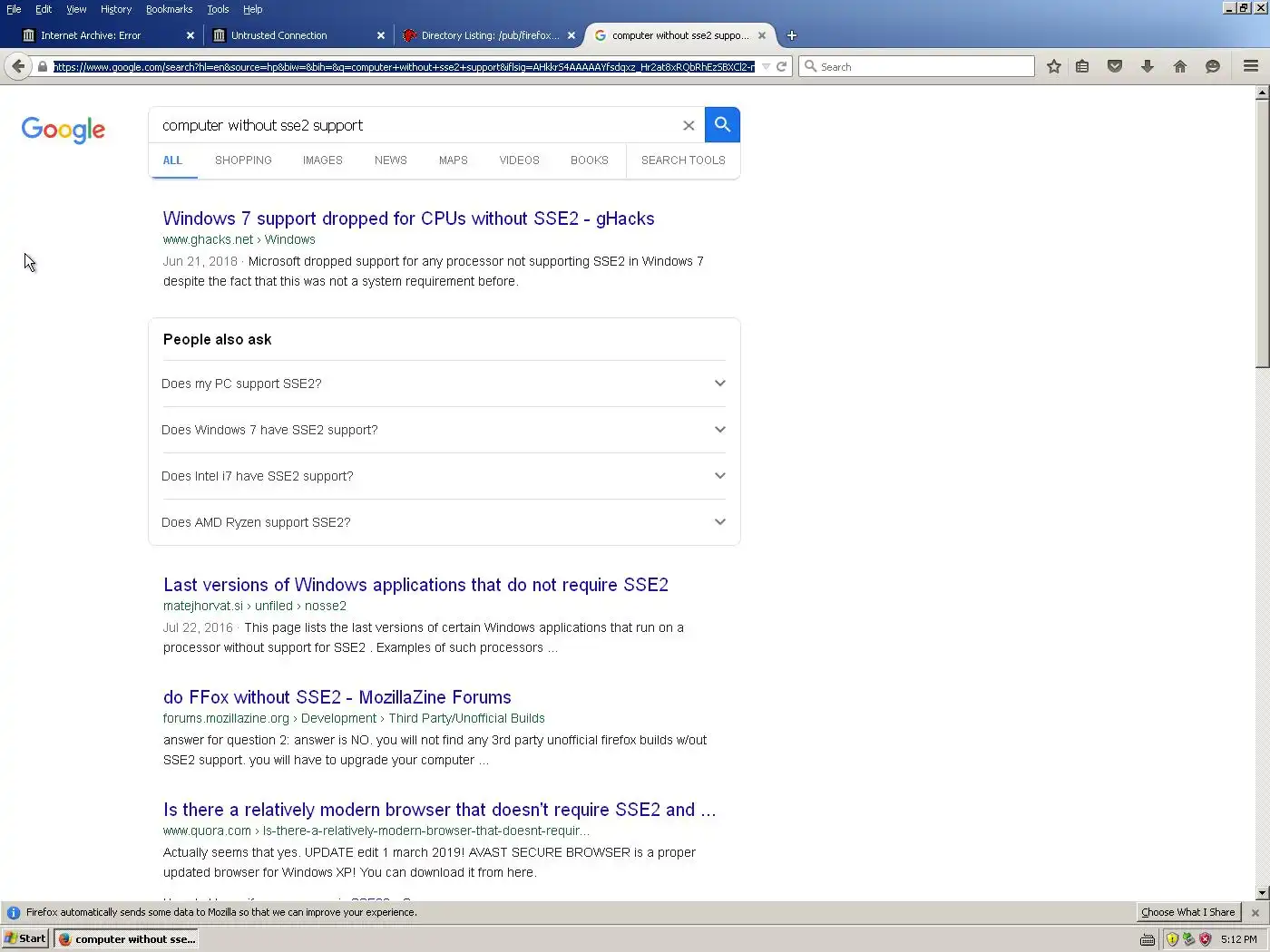This screenshot has height=952, width=1270.
Task: Click the Google search query field
Action: point(417,125)
